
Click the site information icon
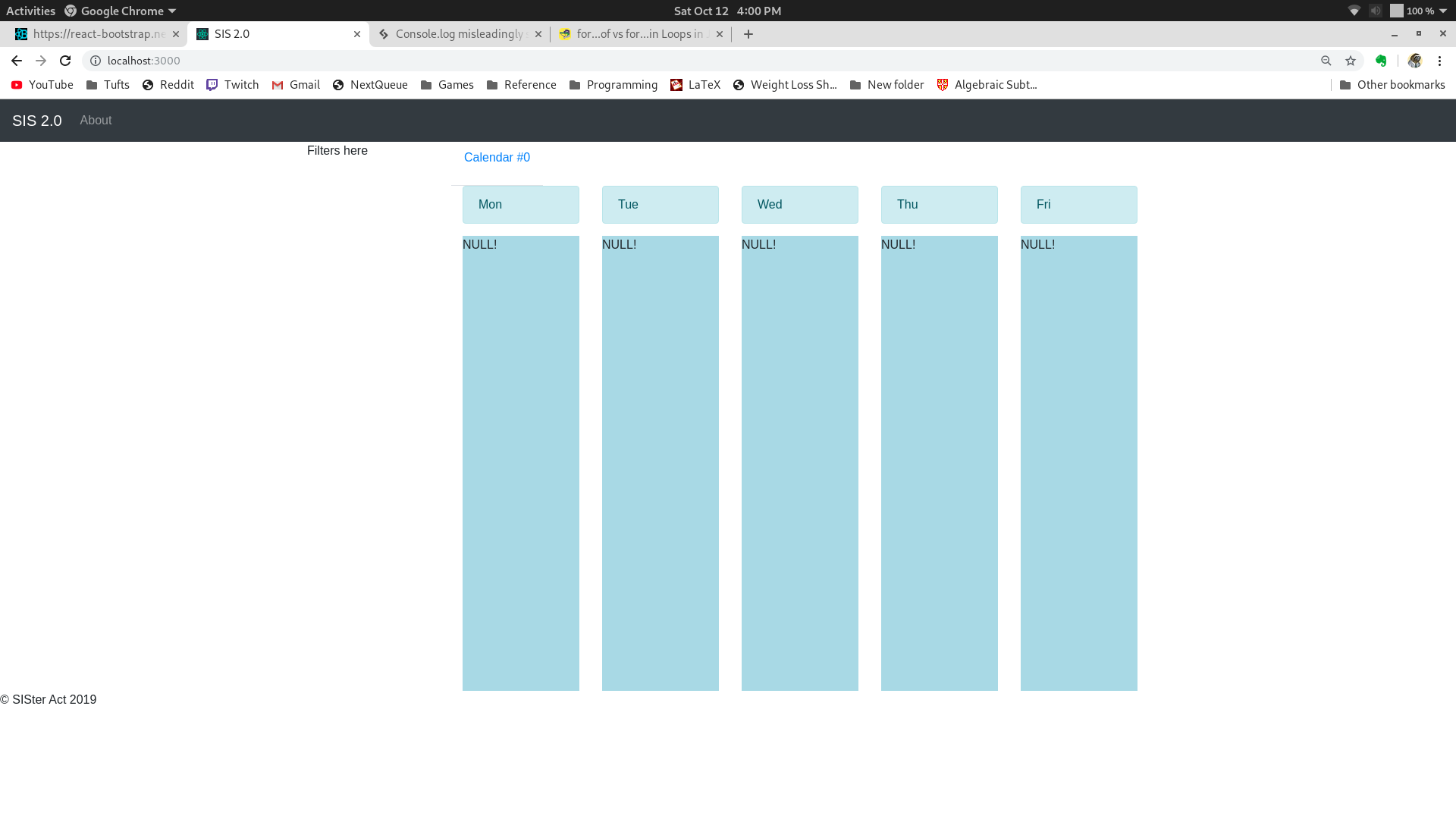pyautogui.click(x=96, y=61)
